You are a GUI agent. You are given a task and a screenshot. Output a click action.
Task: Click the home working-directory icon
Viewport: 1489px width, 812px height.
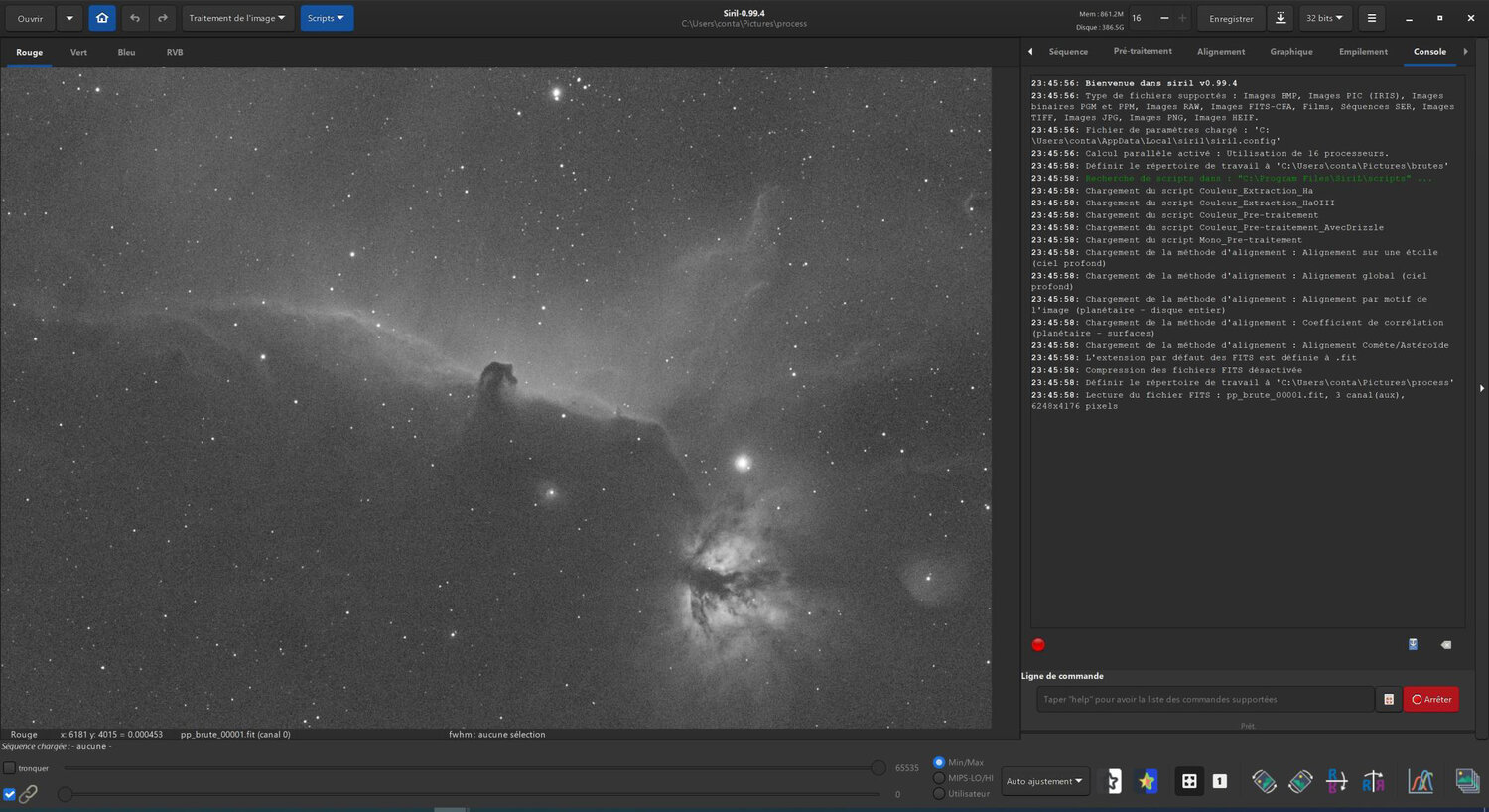(101, 18)
